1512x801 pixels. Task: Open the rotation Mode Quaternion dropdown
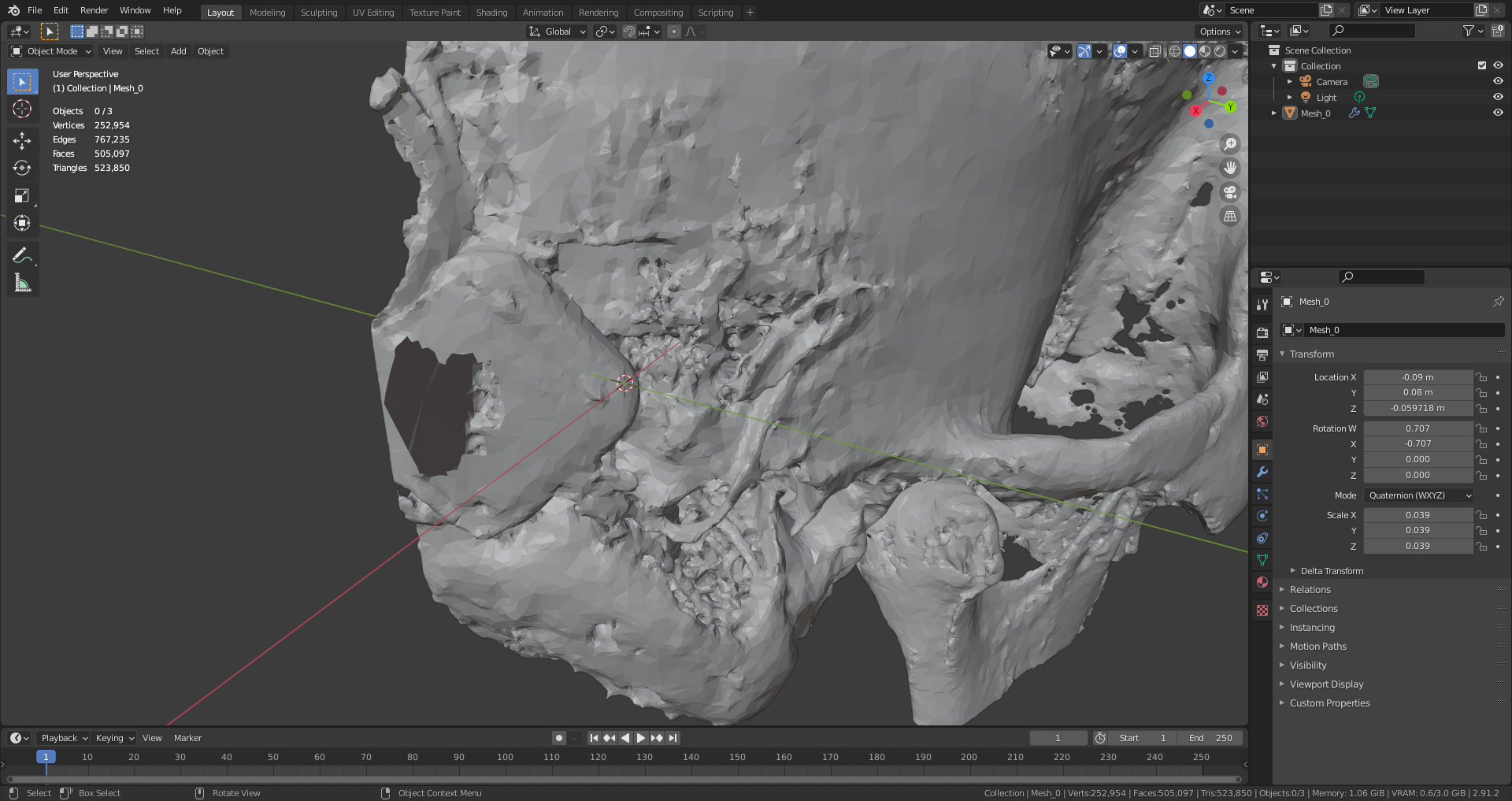coord(1419,495)
